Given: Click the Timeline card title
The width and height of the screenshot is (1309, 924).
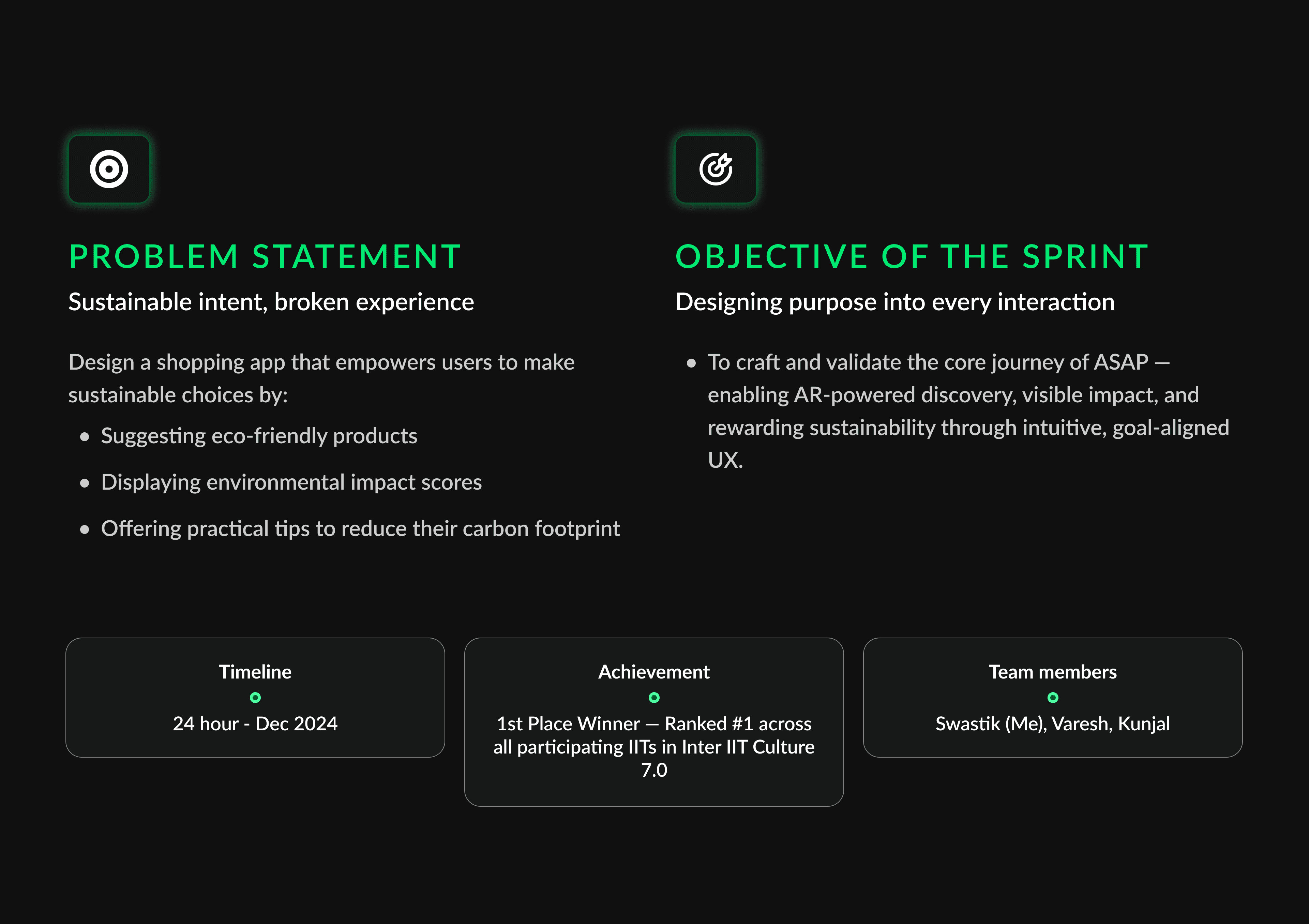Looking at the screenshot, I should click(x=255, y=672).
